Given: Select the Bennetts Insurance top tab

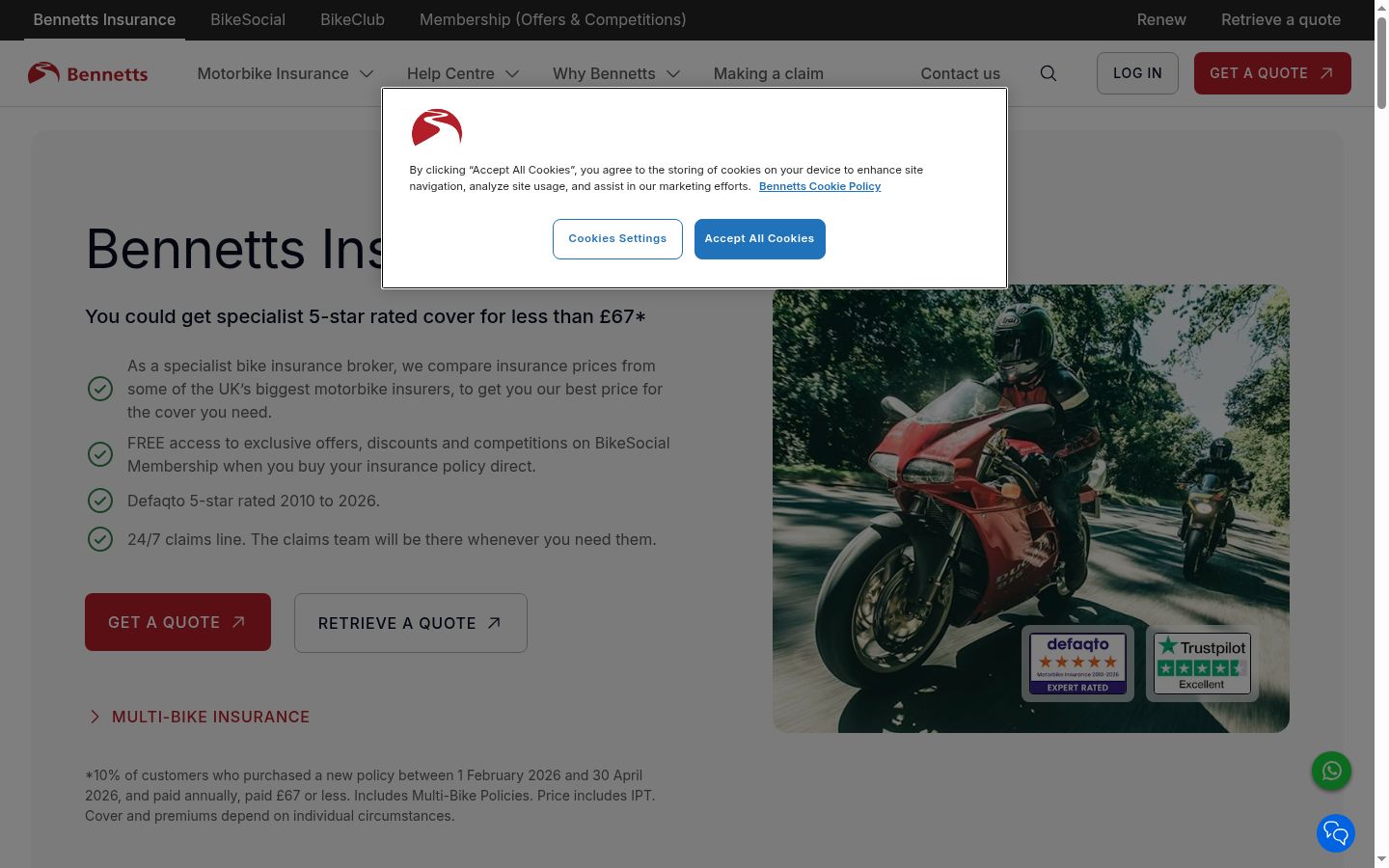Looking at the screenshot, I should tap(104, 19).
